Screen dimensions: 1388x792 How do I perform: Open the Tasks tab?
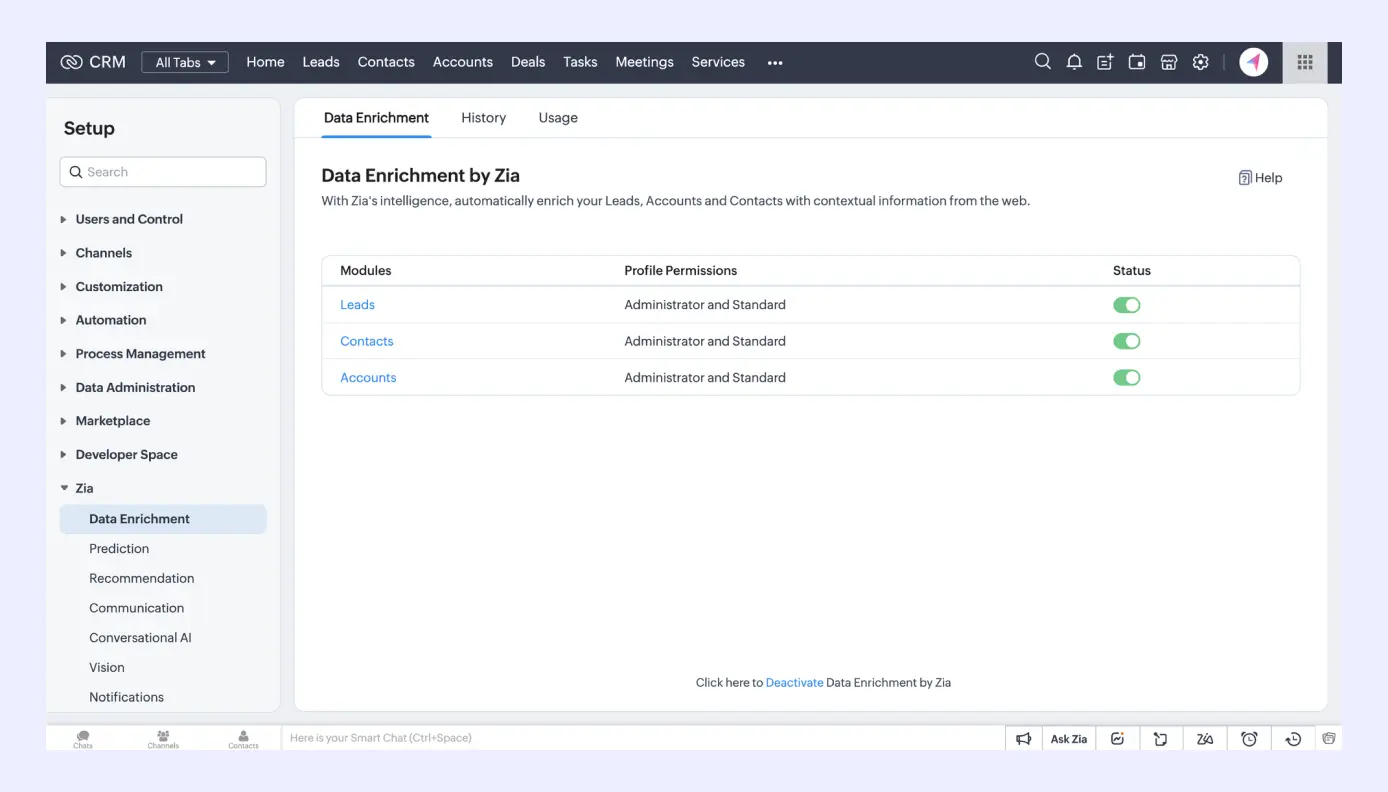tap(580, 62)
